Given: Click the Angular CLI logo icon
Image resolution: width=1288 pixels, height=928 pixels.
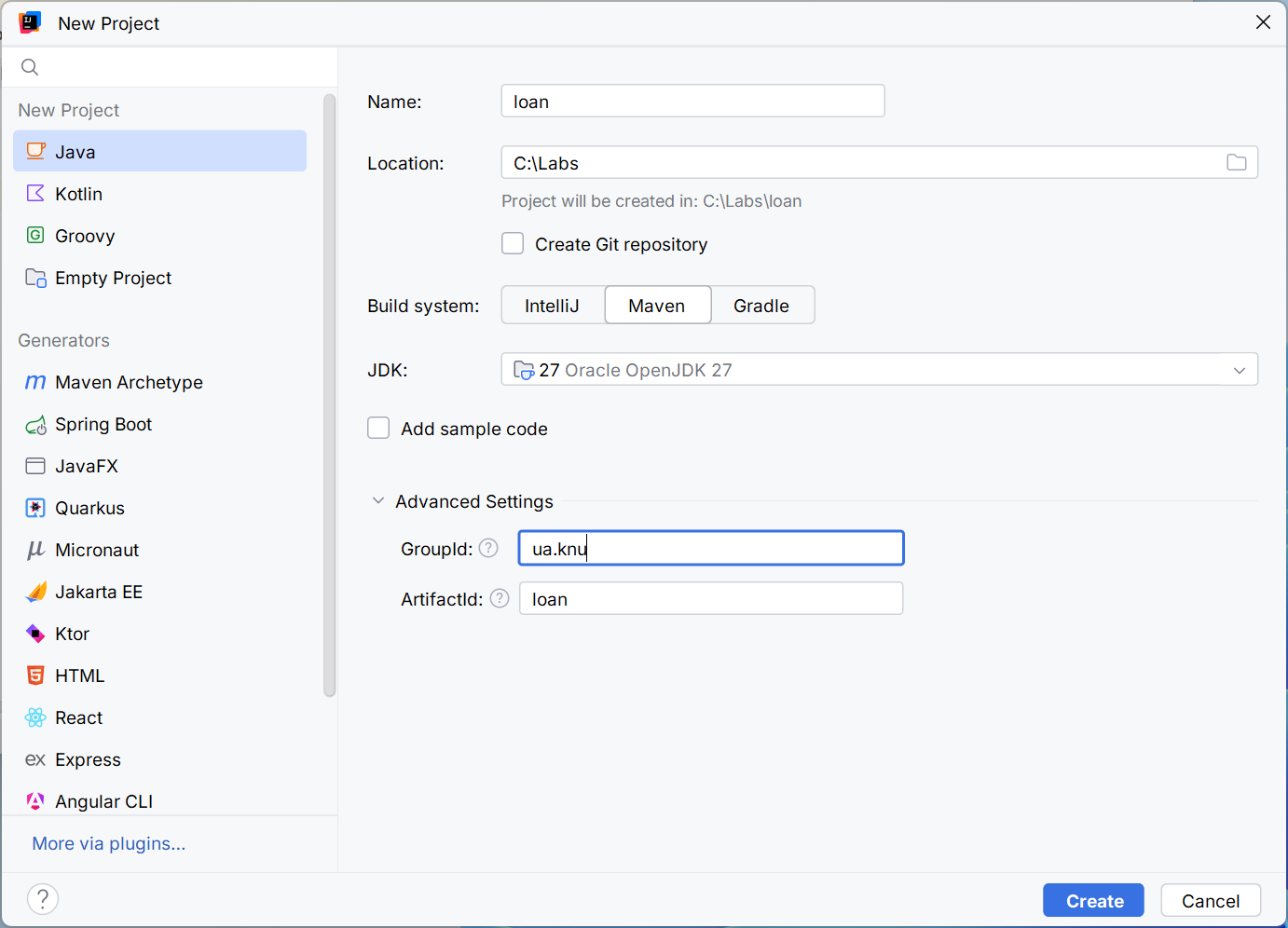Looking at the screenshot, I should point(35,801).
